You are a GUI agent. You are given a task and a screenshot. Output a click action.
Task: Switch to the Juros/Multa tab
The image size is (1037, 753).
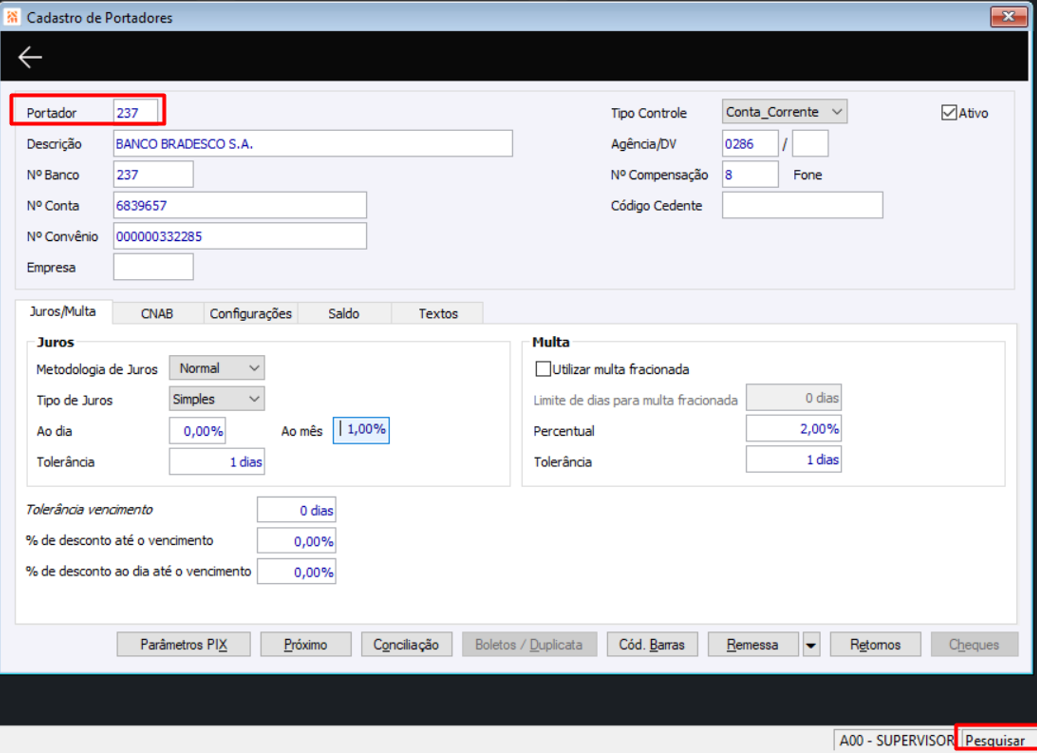[x=63, y=311]
